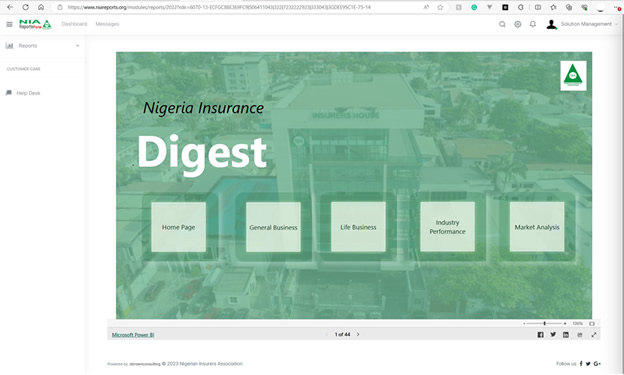Click the user avatar icon
The height and width of the screenshot is (375, 624).
point(551,25)
